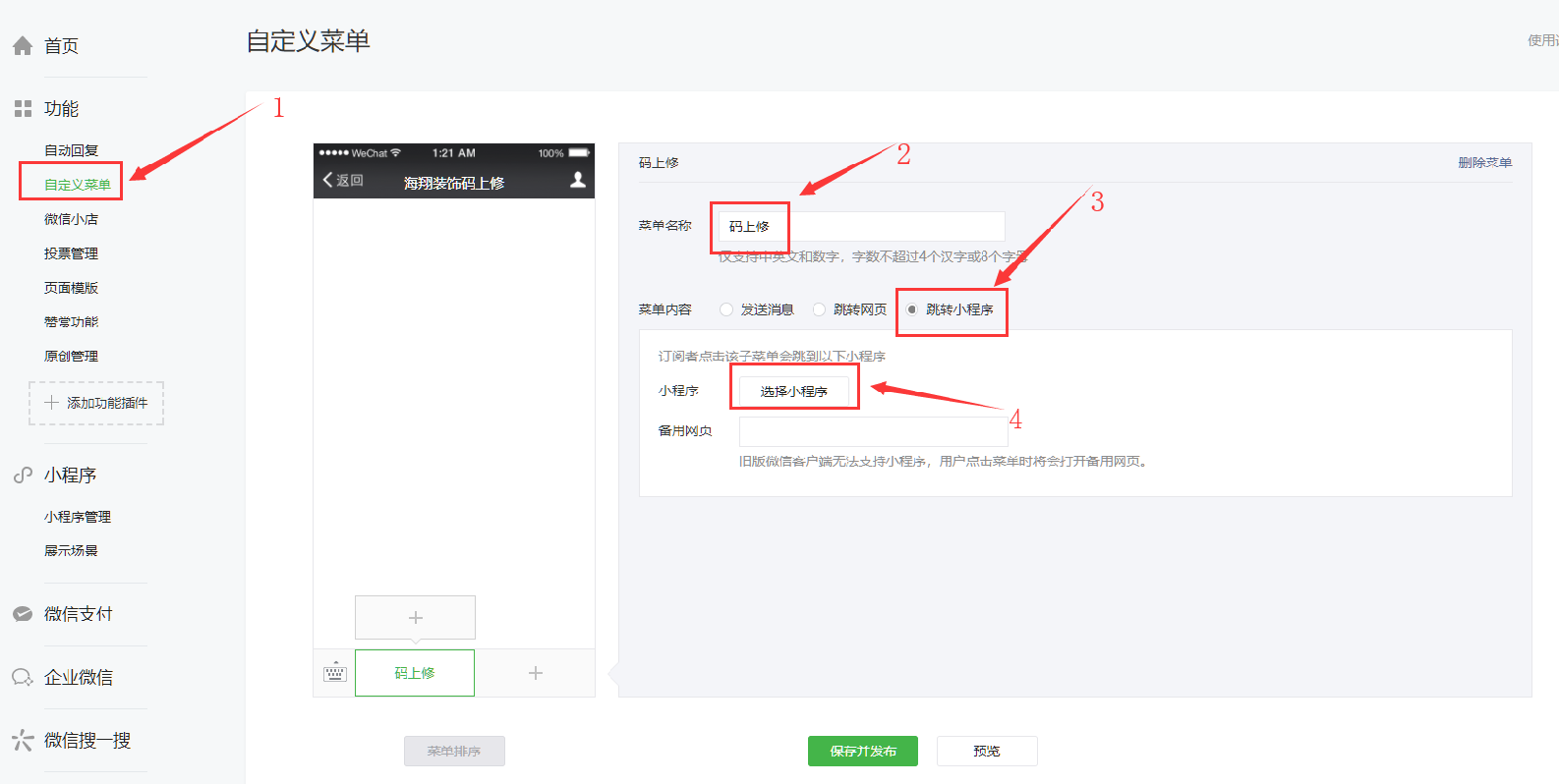Open 页面模版 in the sidebar

click(x=71, y=288)
